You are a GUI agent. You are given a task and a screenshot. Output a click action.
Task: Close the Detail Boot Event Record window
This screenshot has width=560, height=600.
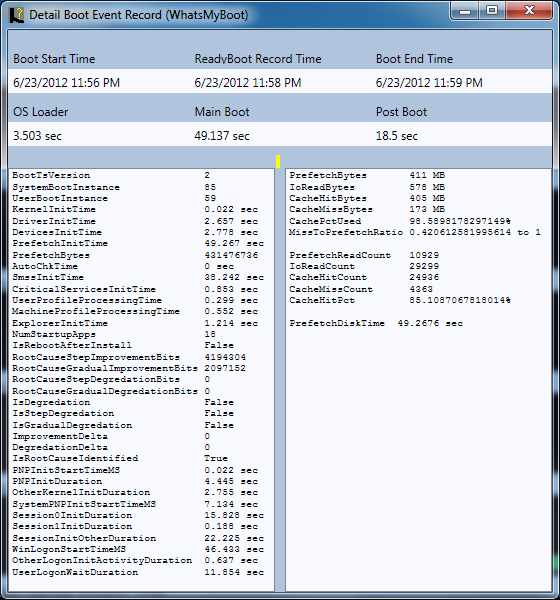529,11
